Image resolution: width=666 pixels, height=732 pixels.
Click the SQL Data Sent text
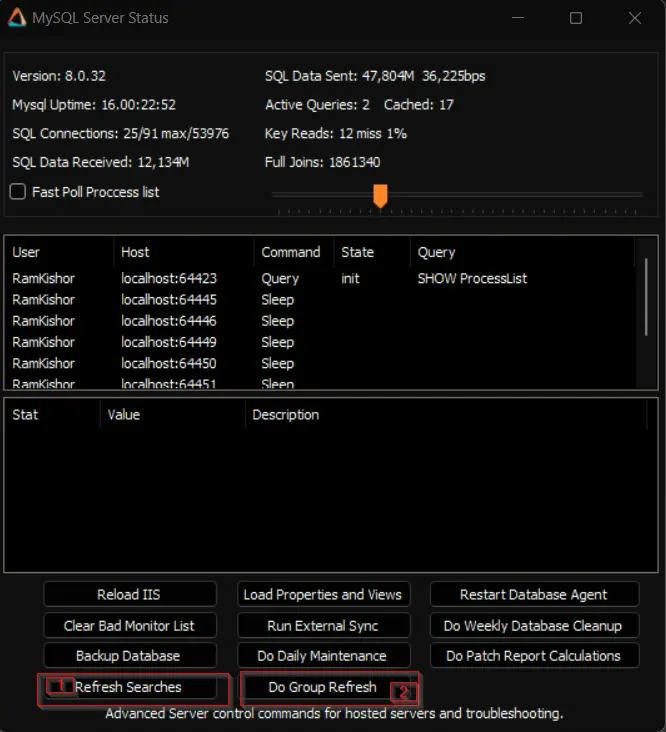[x=375, y=76]
